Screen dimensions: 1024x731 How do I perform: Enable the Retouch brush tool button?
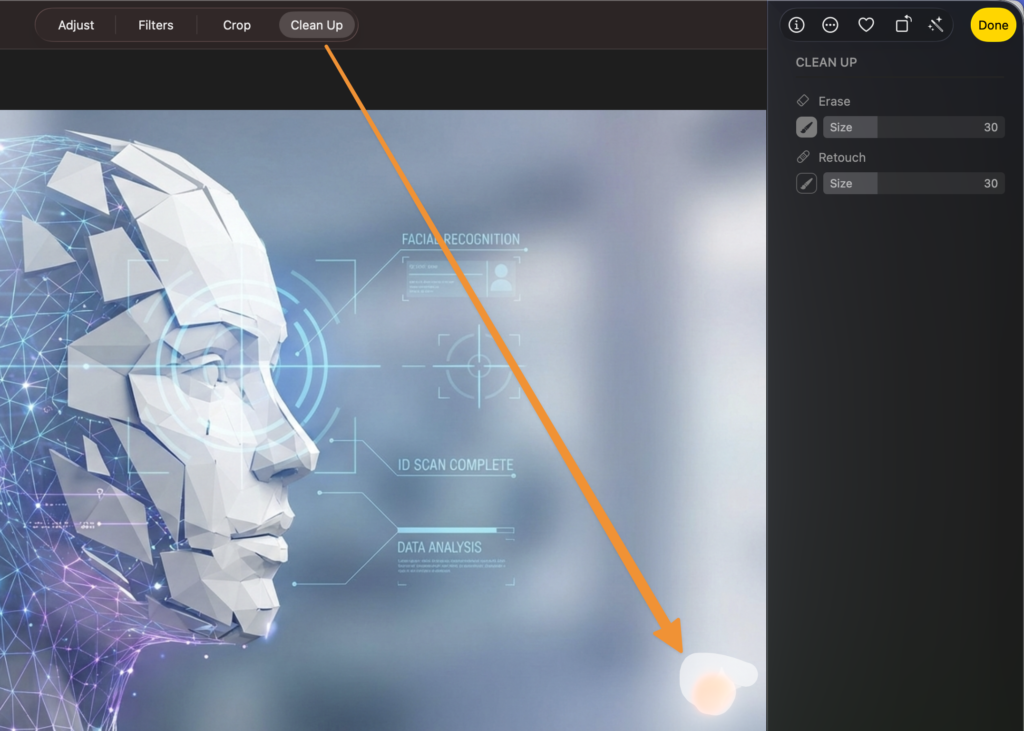(x=806, y=183)
